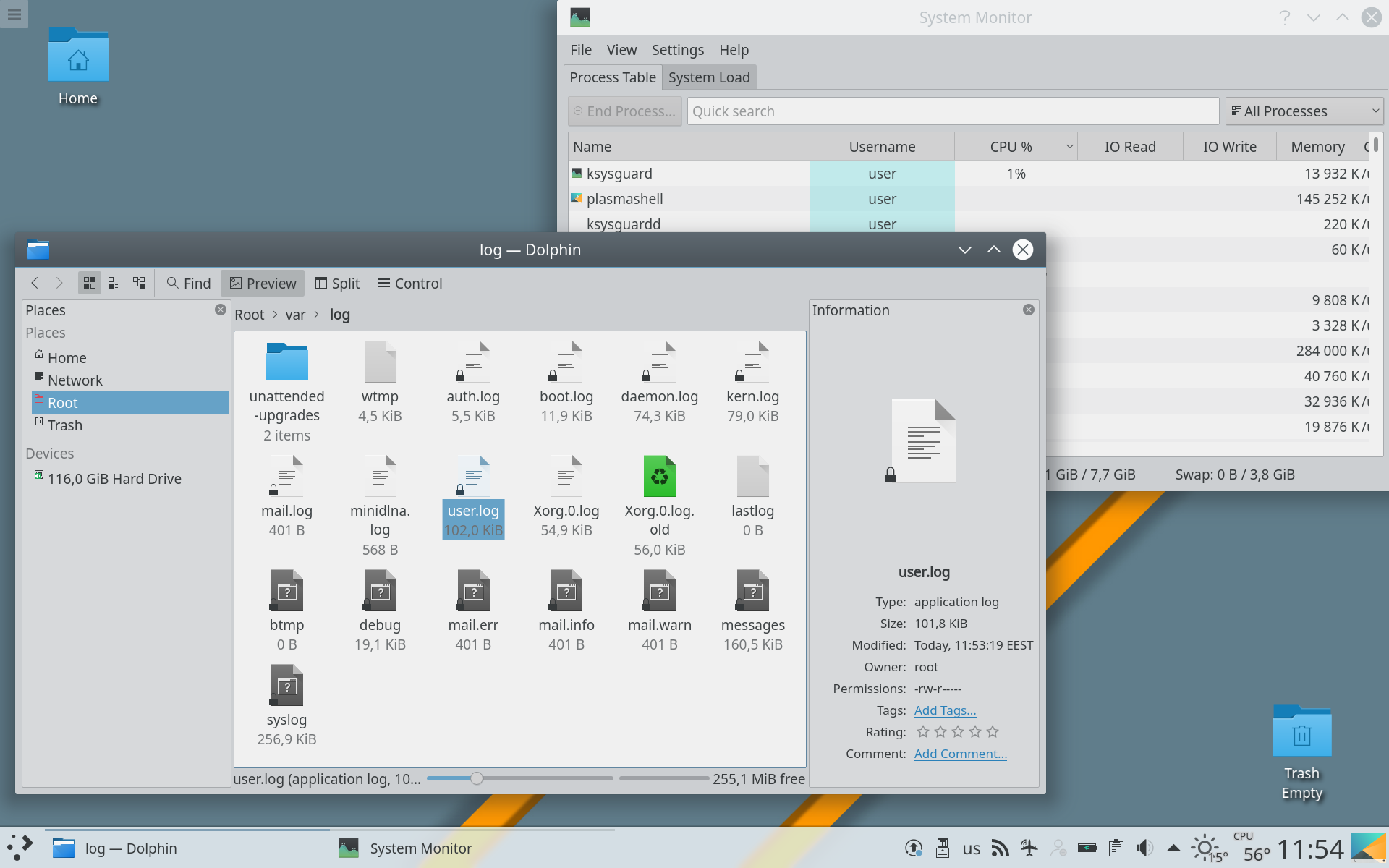The width and height of the screenshot is (1389, 868).
Task: Switch Dolphin to Icons view mode
Action: (x=90, y=283)
